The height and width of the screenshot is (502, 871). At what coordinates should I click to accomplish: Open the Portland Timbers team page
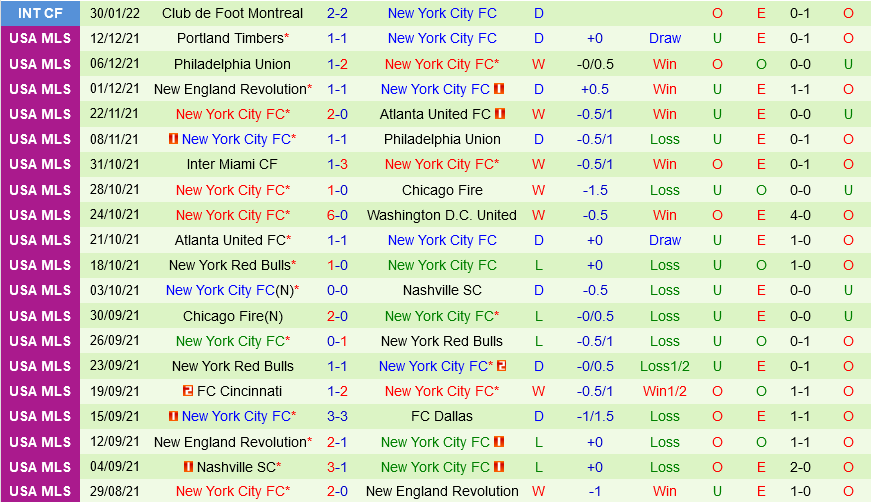coord(230,38)
